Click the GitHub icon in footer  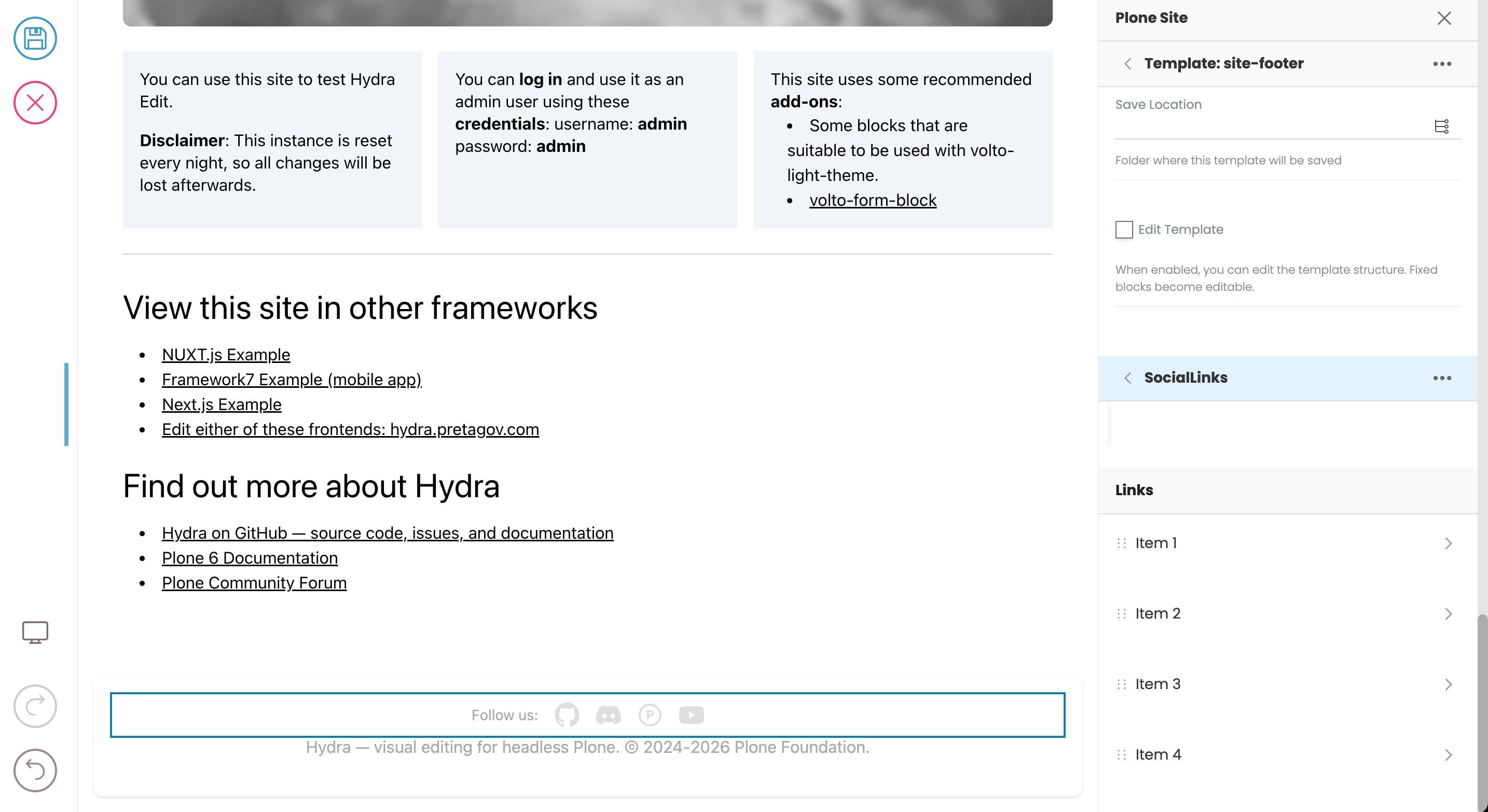(567, 715)
